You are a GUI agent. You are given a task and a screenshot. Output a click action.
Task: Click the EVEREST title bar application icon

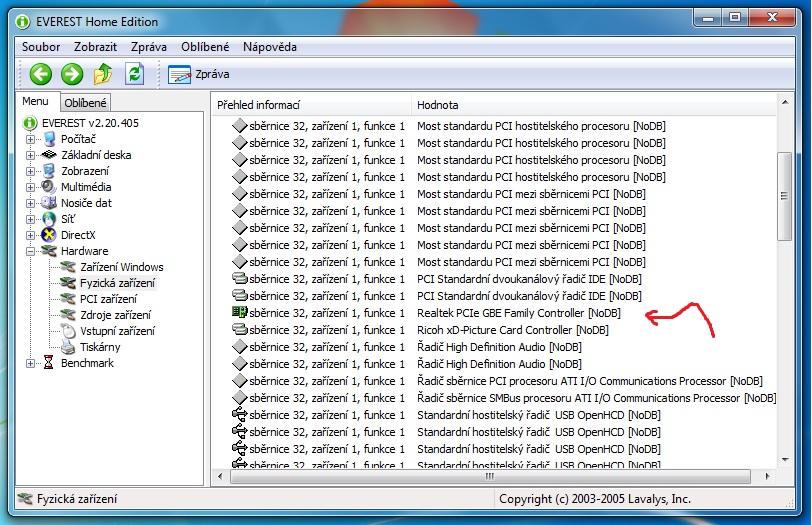22,22
